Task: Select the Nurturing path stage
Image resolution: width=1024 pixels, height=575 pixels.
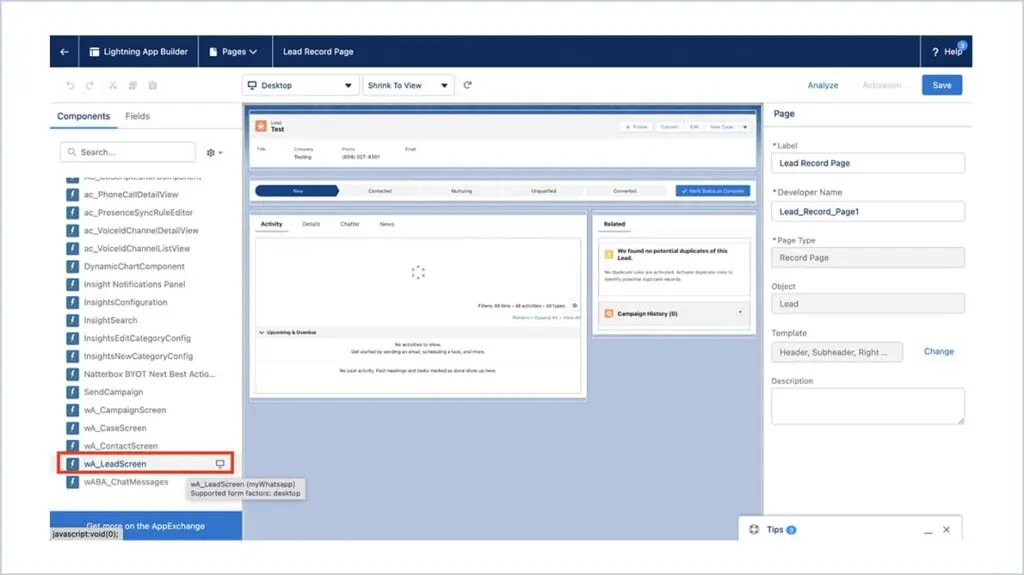Action: click(x=461, y=191)
